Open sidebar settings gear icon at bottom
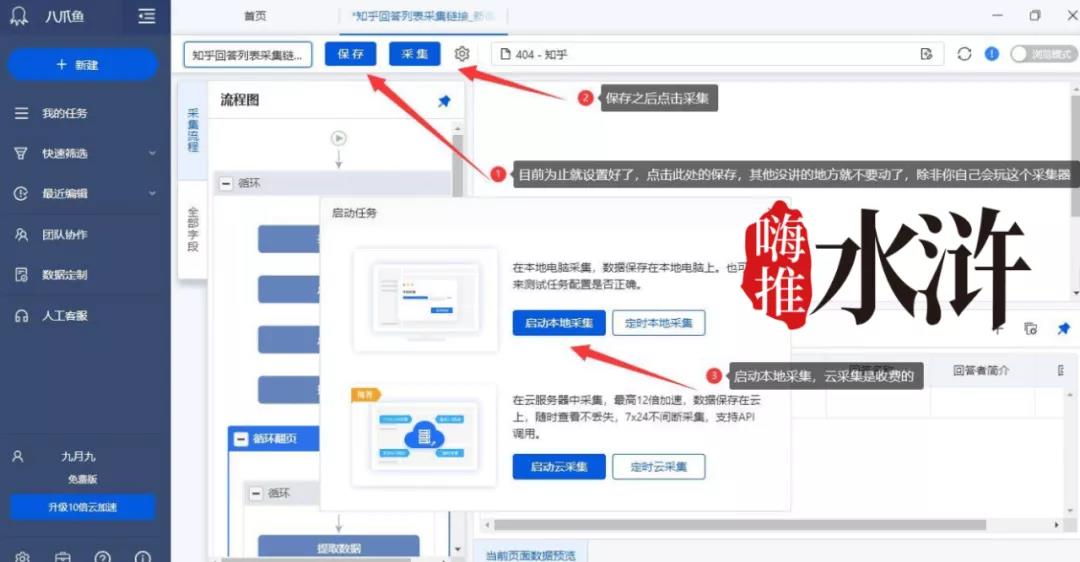The width and height of the screenshot is (1080, 562). [x=22, y=556]
